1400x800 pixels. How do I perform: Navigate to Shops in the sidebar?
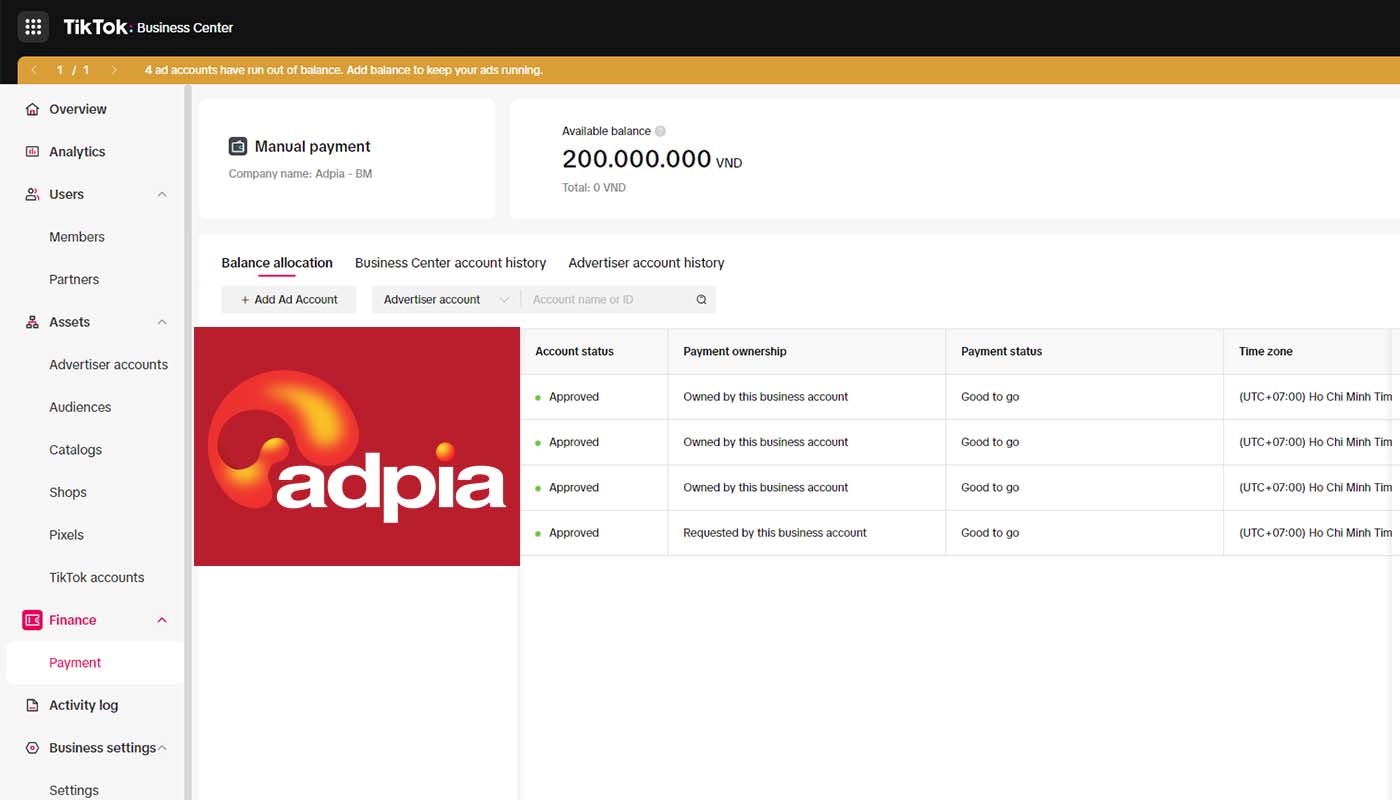pyautogui.click(x=68, y=492)
